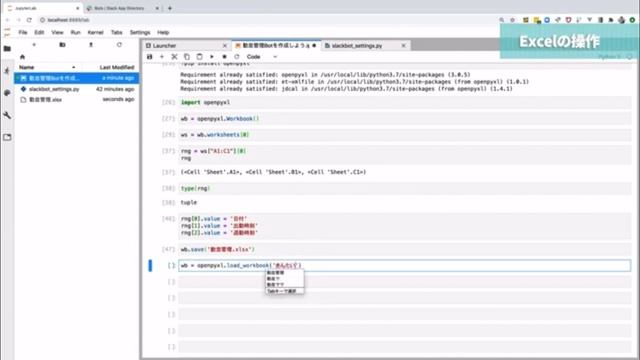The height and width of the screenshot is (360, 640).
Task: Click the active load_workbook cell
Action: (x=404, y=265)
